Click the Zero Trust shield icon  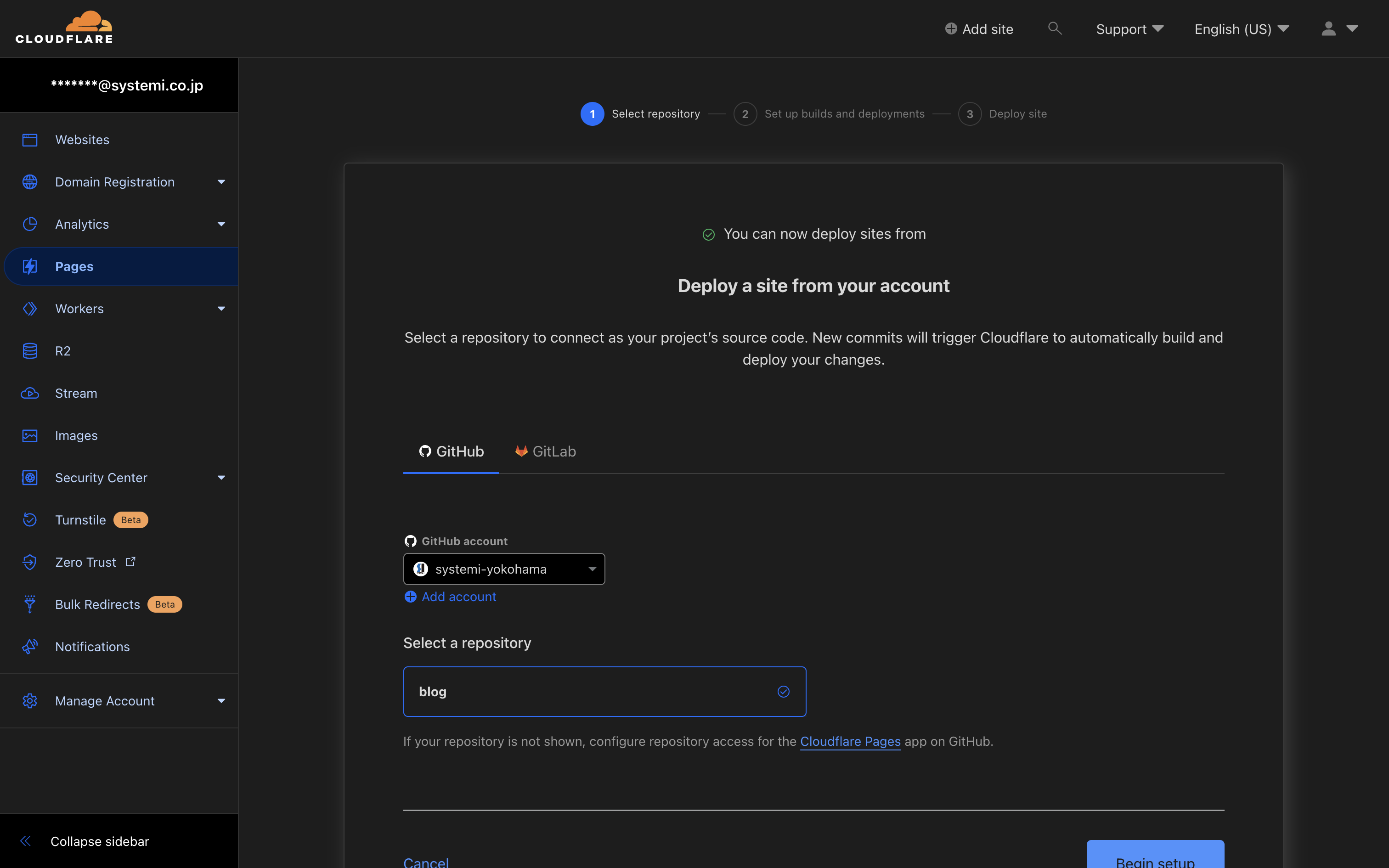30,562
